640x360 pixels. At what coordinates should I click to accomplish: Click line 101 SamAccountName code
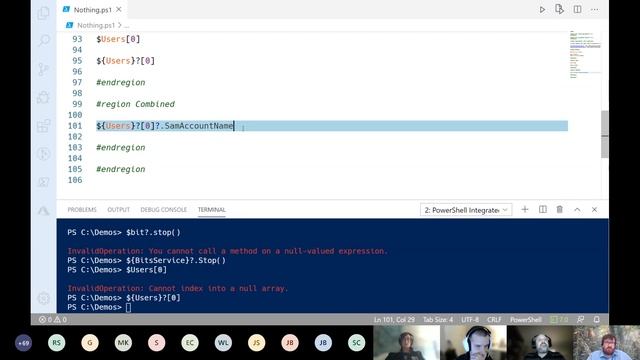tap(165, 126)
